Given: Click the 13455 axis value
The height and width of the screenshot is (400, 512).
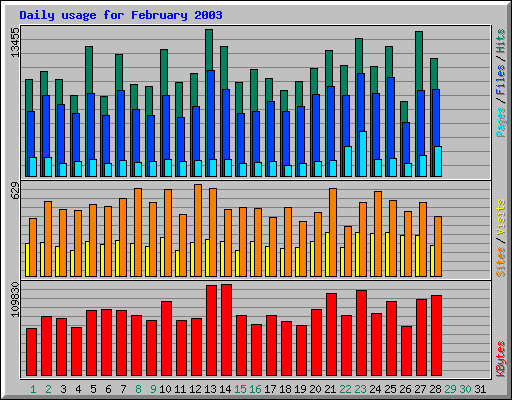Looking at the screenshot, I should click(15, 42).
